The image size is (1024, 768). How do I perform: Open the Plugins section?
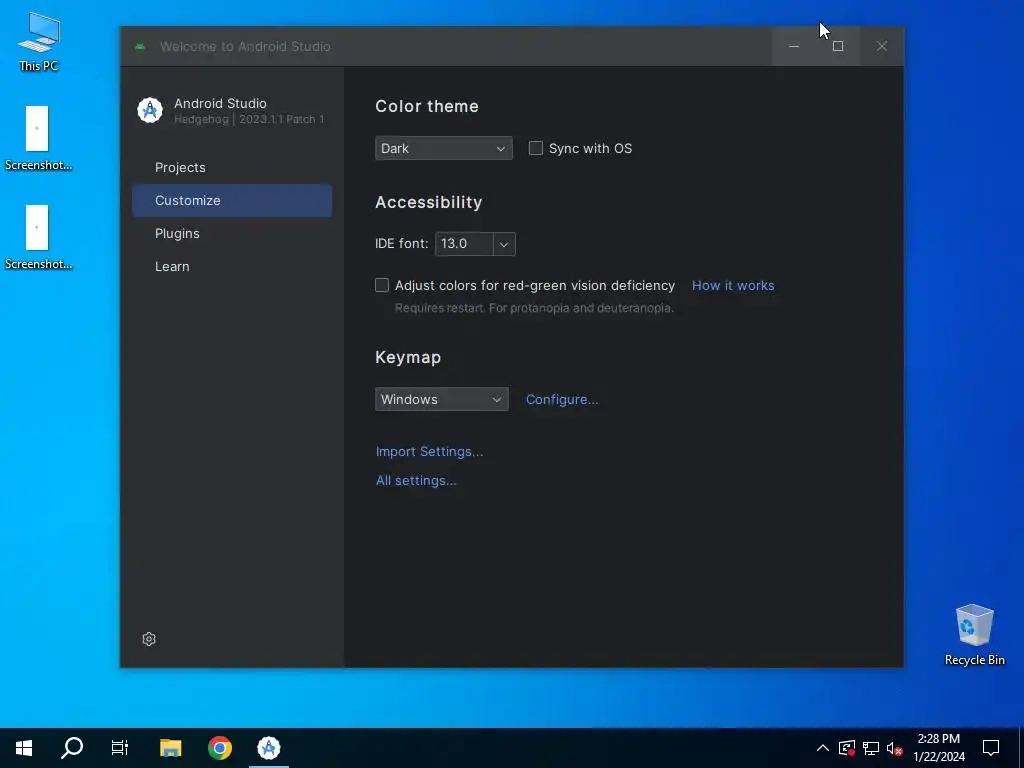(x=232, y=233)
